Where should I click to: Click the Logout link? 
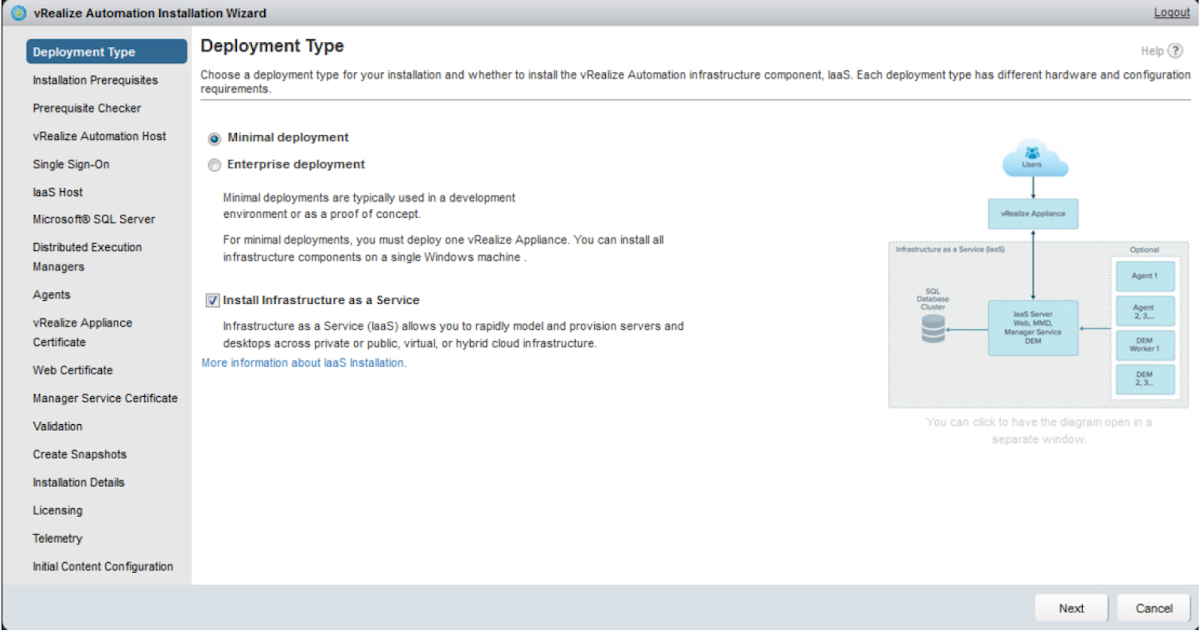(x=1171, y=12)
